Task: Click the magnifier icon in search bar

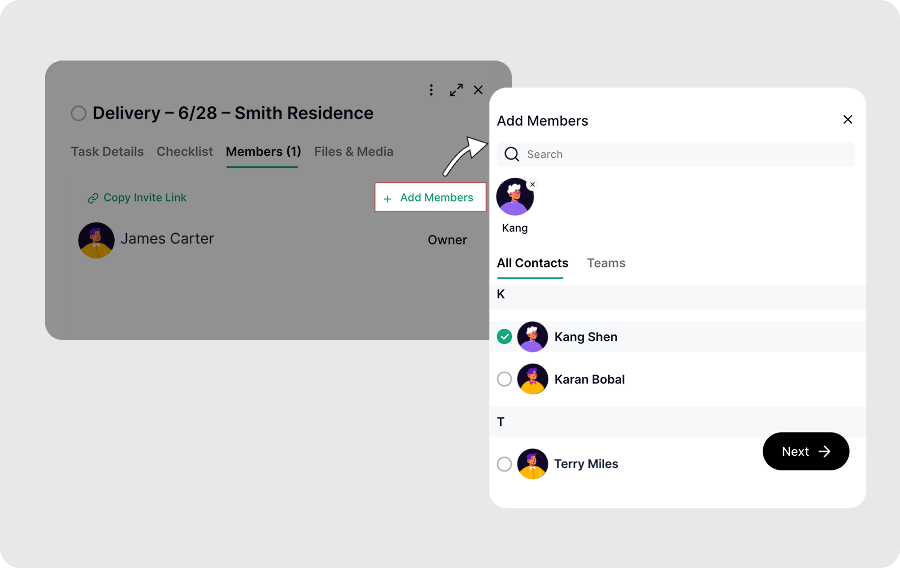Action: (512, 154)
